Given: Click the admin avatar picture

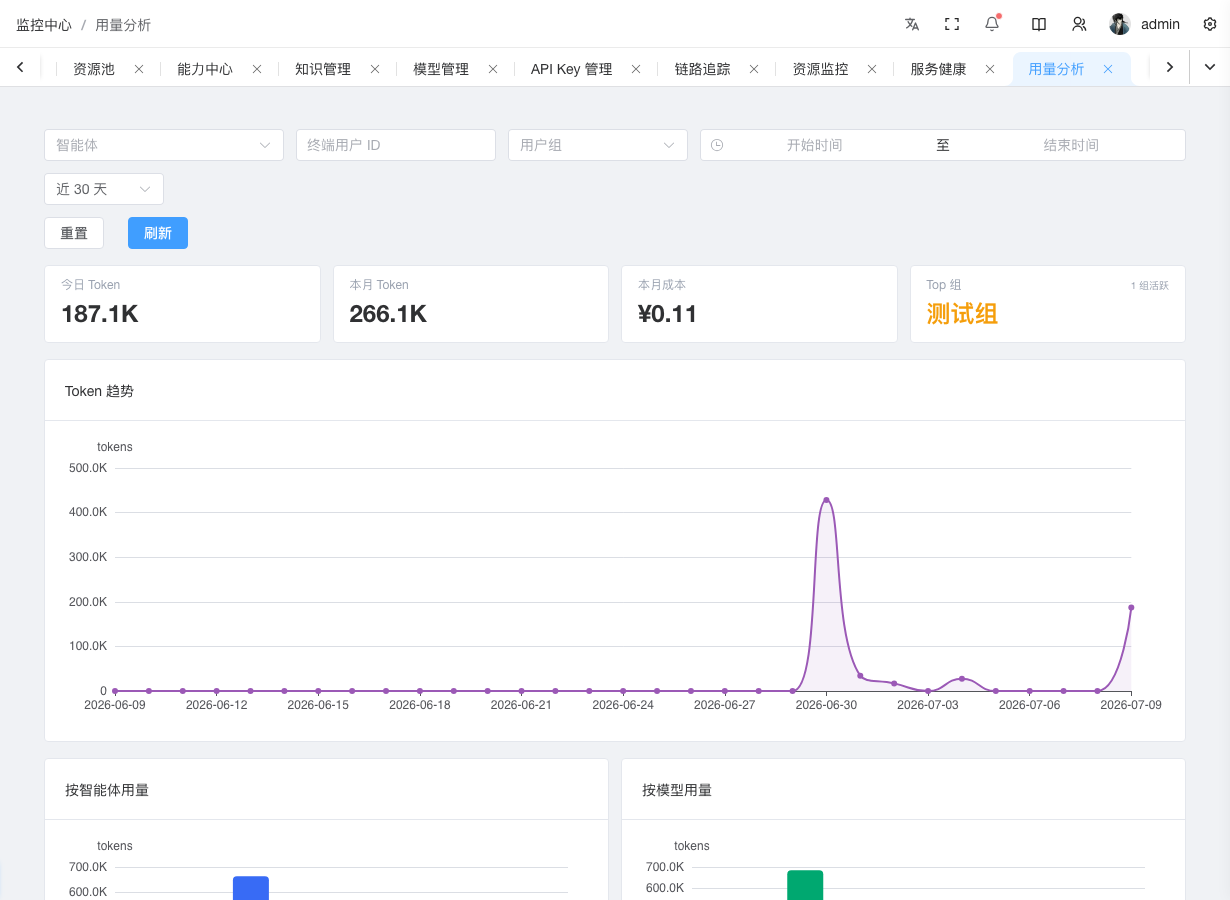Looking at the screenshot, I should (x=1120, y=24).
